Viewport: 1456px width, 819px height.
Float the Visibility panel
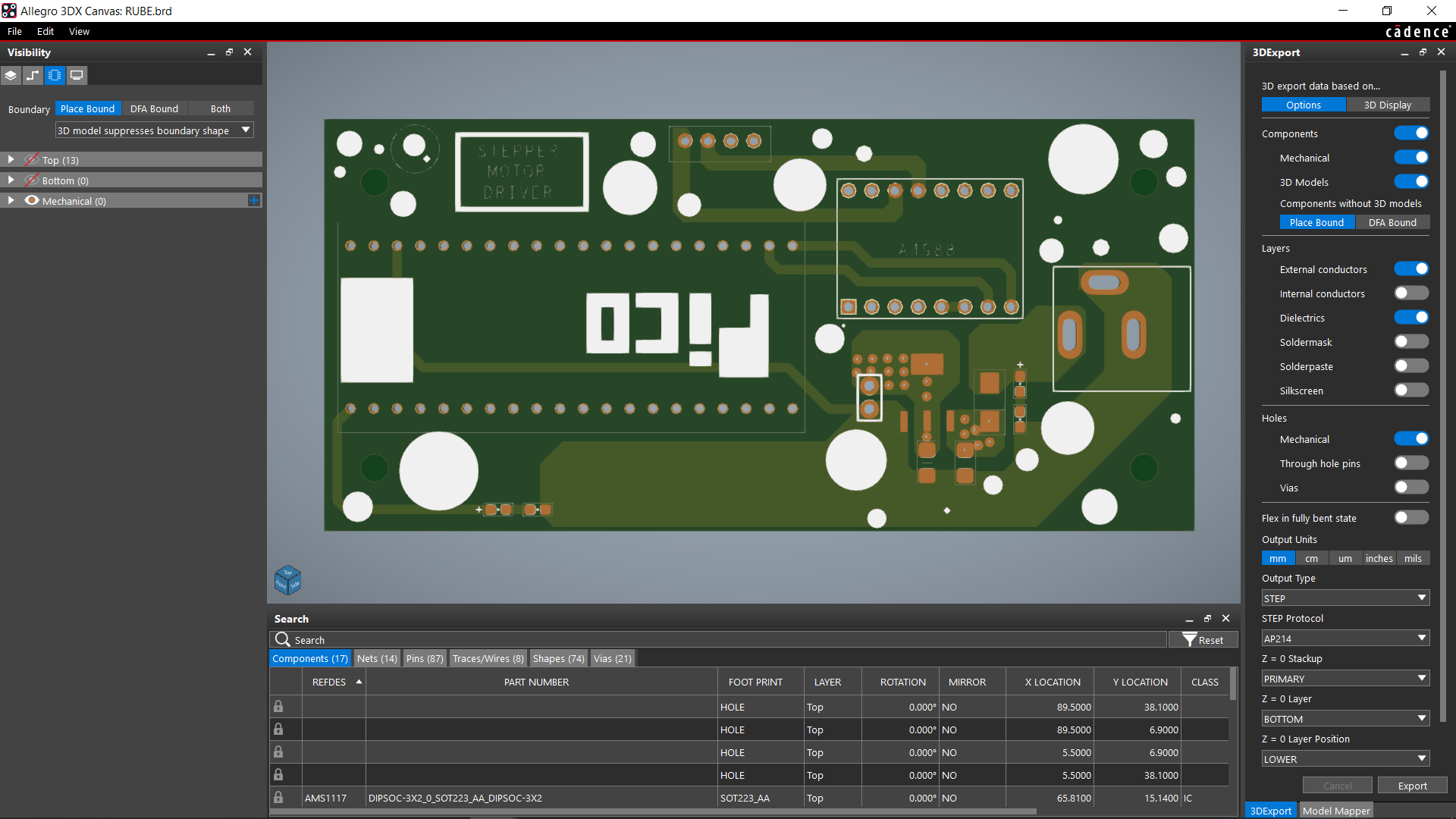point(229,52)
